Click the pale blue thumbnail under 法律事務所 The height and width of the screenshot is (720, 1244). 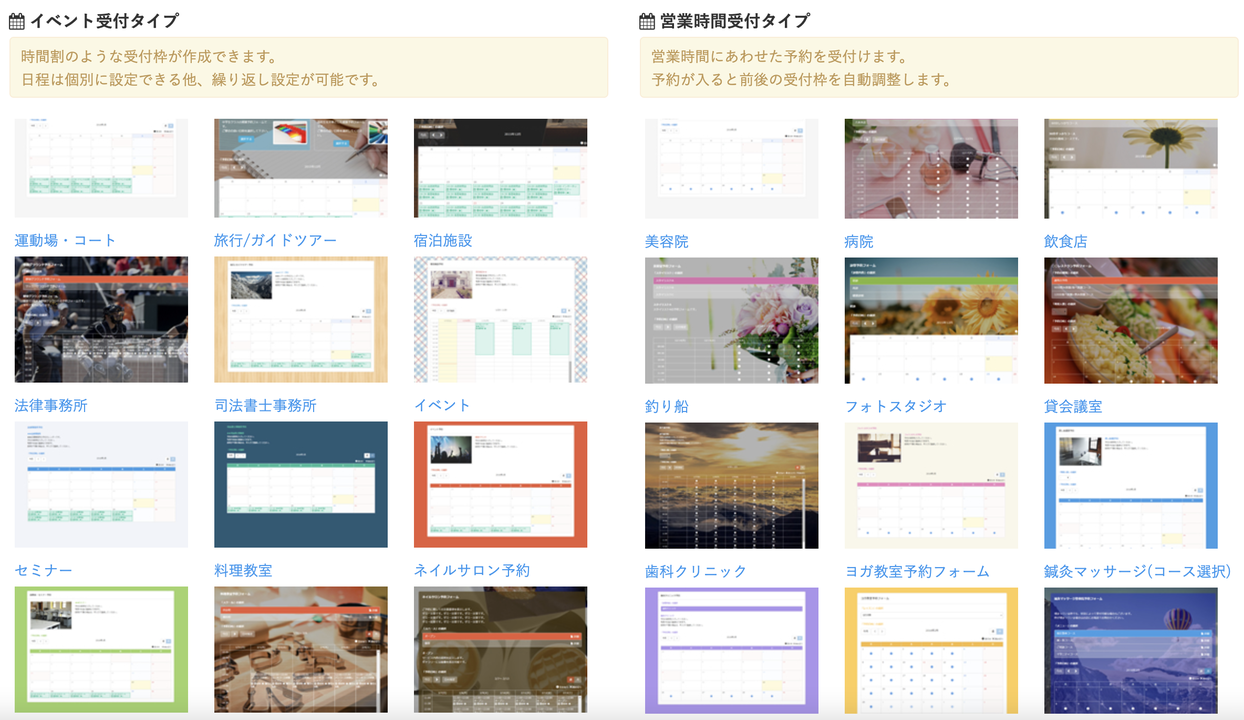click(x=101, y=484)
